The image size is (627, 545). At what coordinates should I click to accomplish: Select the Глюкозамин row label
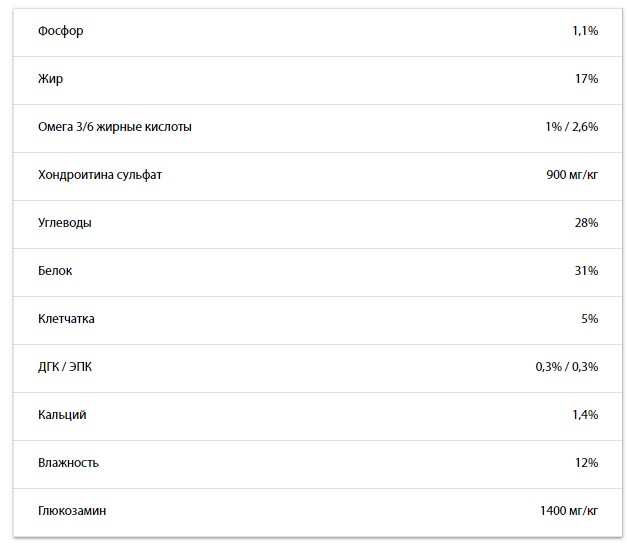(x=71, y=511)
